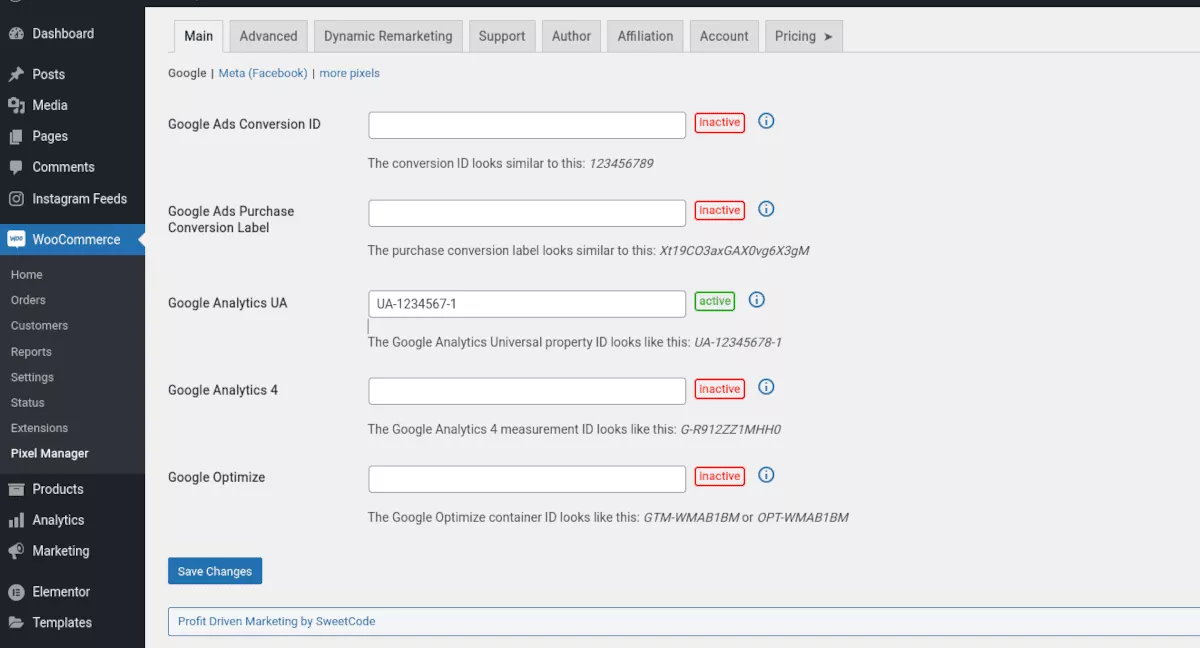The height and width of the screenshot is (648, 1200).
Task: Open the Support tab
Action: coord(502,36)
